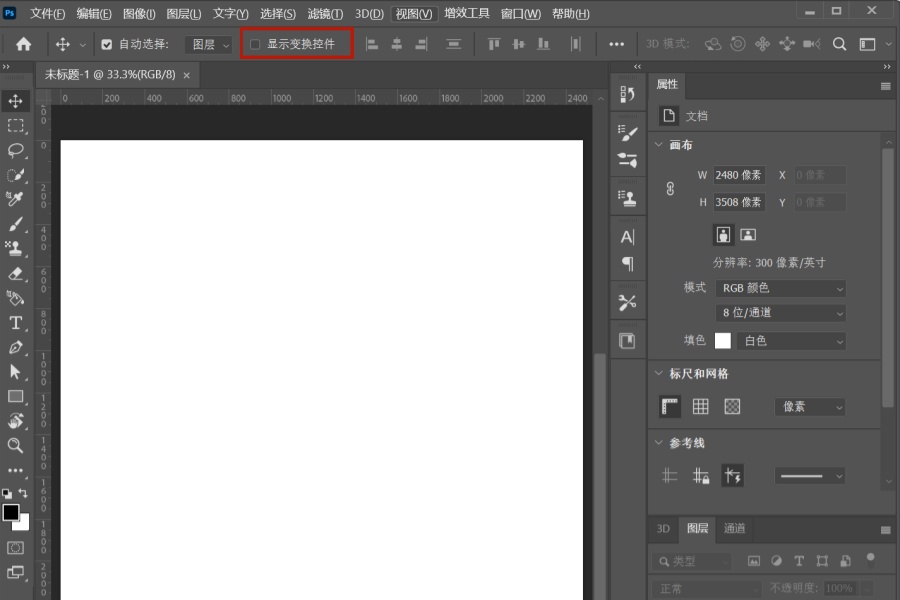Viewport: 900px width, 600px height.
Task: Select the Quick Selection tool
Action: (15, 175)
